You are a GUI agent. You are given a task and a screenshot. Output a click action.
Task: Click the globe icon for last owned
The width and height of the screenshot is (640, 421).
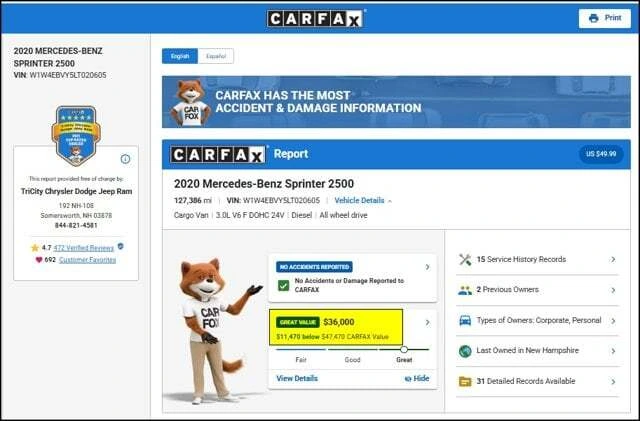tap(465, 351)
